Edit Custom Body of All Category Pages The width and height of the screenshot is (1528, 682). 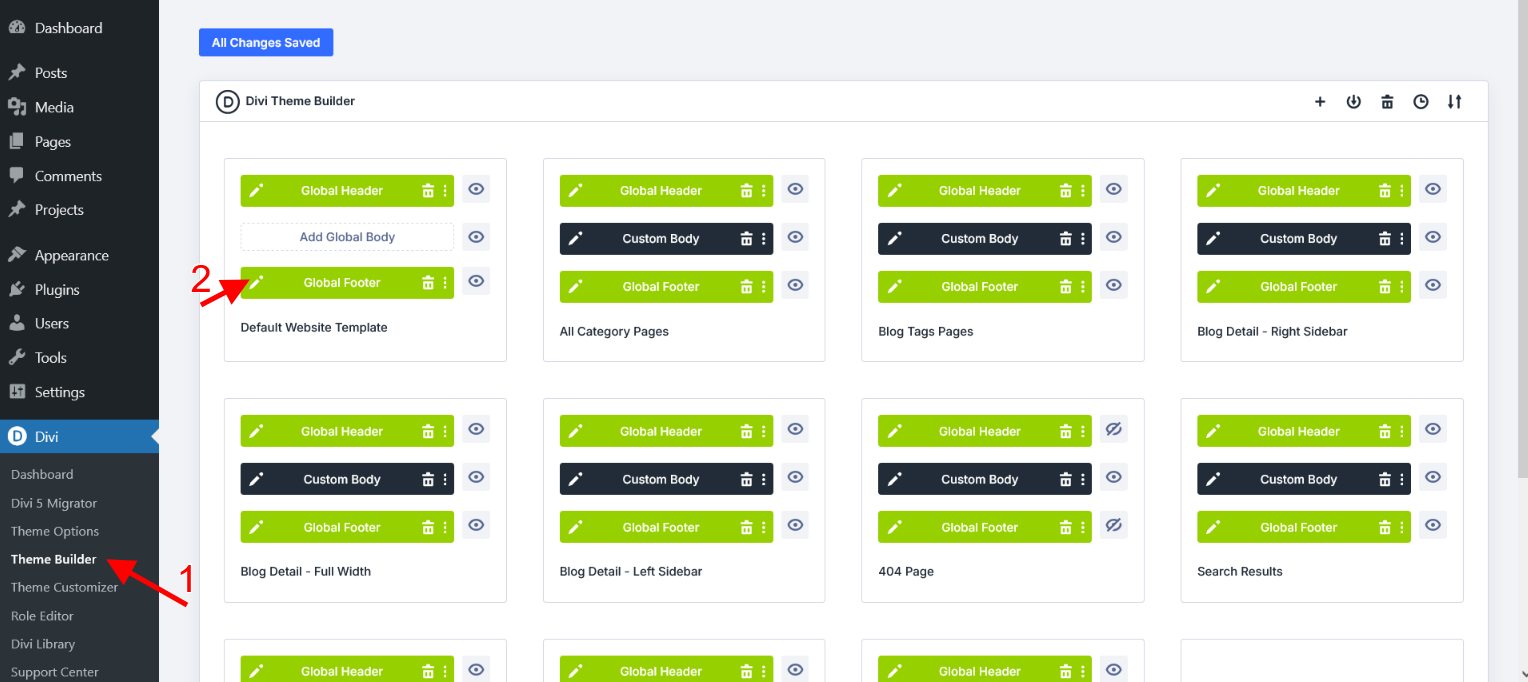[x=575, y=239]
